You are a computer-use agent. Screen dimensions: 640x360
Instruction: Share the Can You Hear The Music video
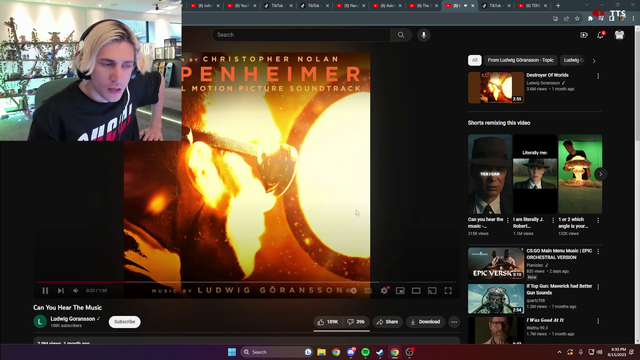[x=387, y=322]
